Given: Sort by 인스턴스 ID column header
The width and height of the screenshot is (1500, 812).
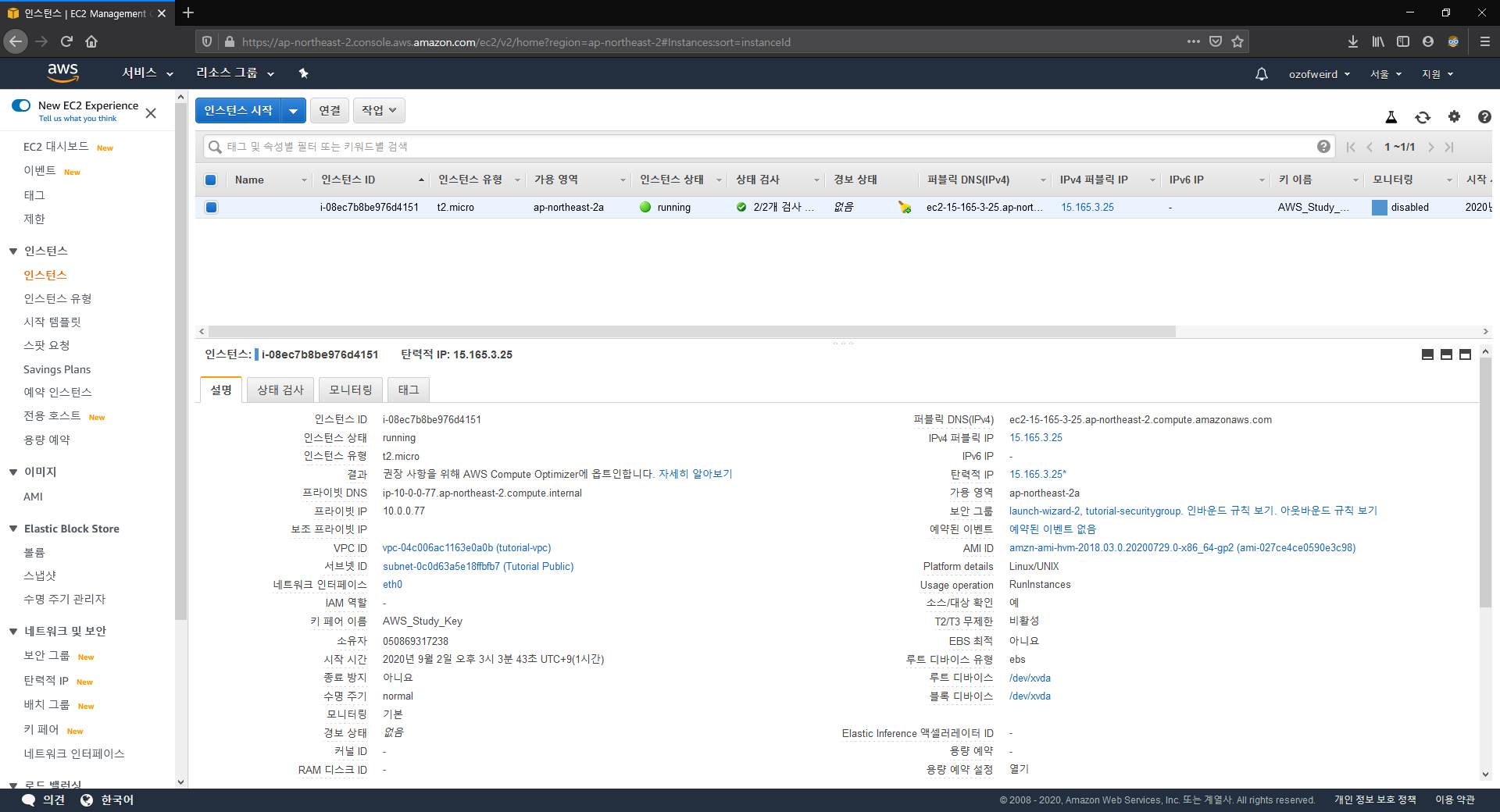Looking at the screenshot, I should click(372, 180).
